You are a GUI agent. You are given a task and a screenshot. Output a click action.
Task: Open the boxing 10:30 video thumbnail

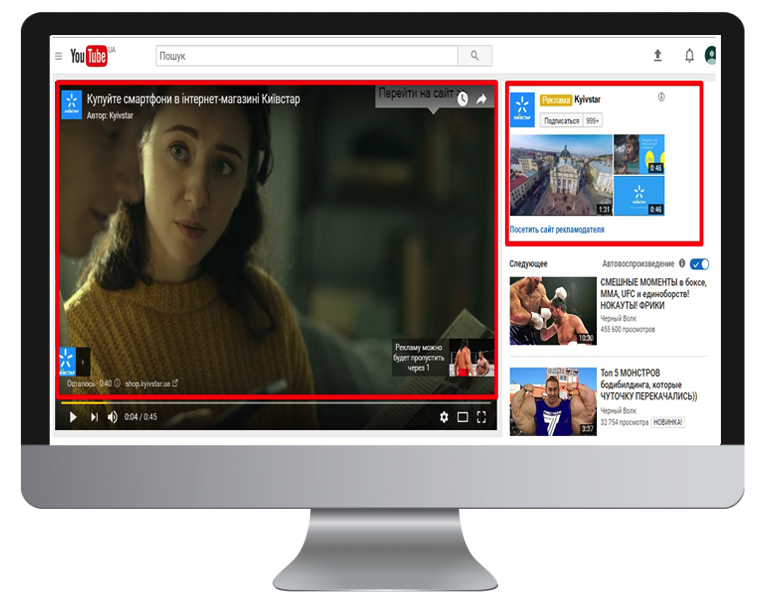(x=553, y=311)
